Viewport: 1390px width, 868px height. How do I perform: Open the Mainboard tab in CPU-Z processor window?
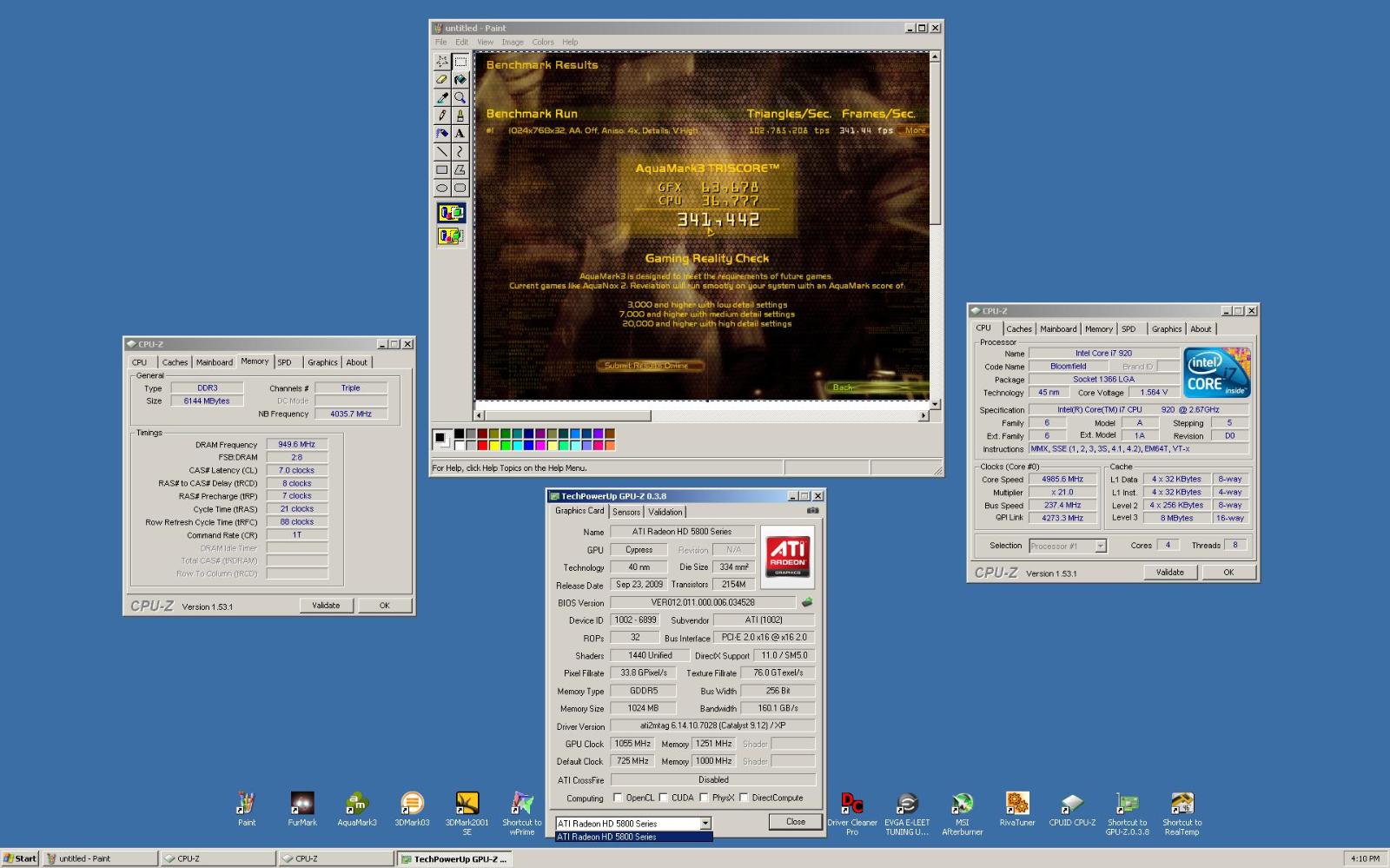[1058, 329]
